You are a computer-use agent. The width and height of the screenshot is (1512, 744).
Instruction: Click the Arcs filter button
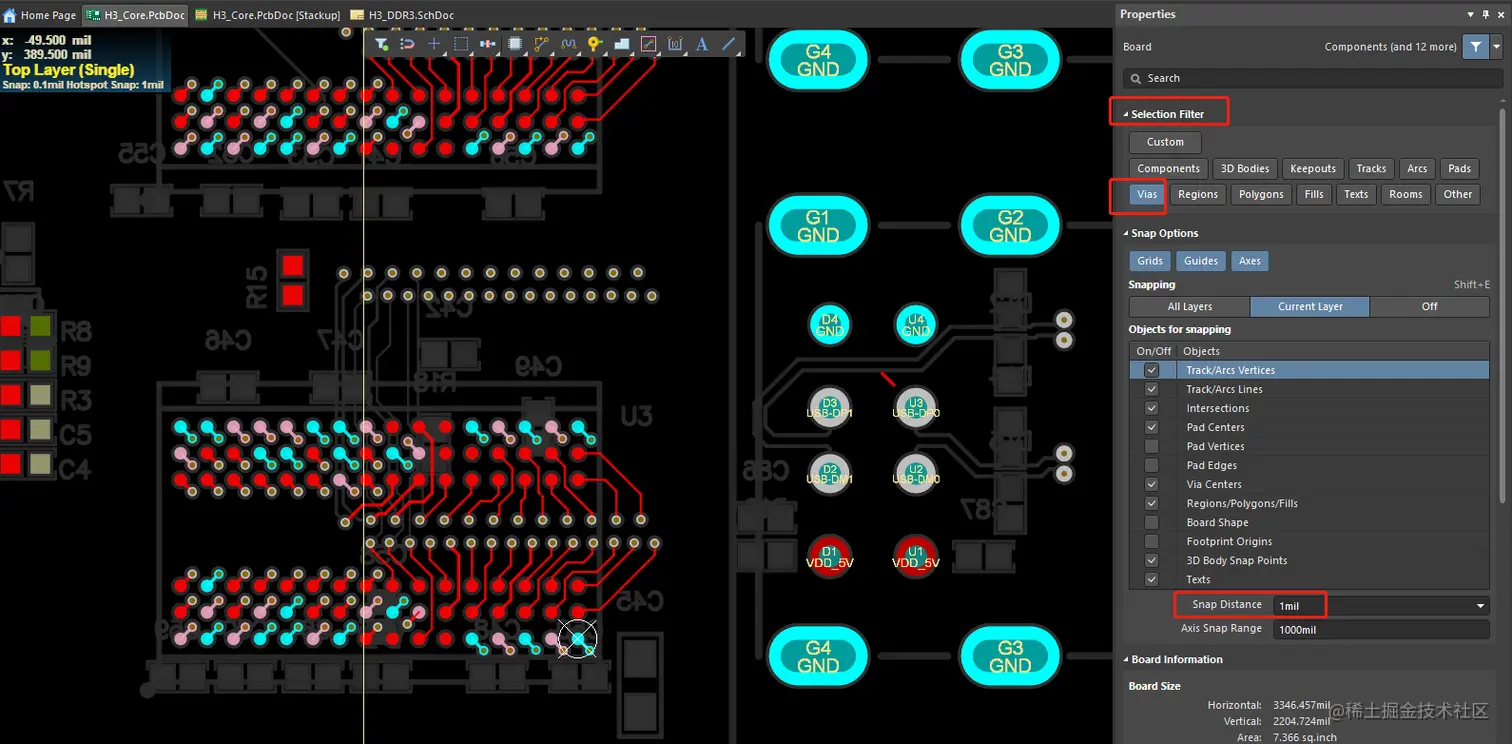(1417, 168)
